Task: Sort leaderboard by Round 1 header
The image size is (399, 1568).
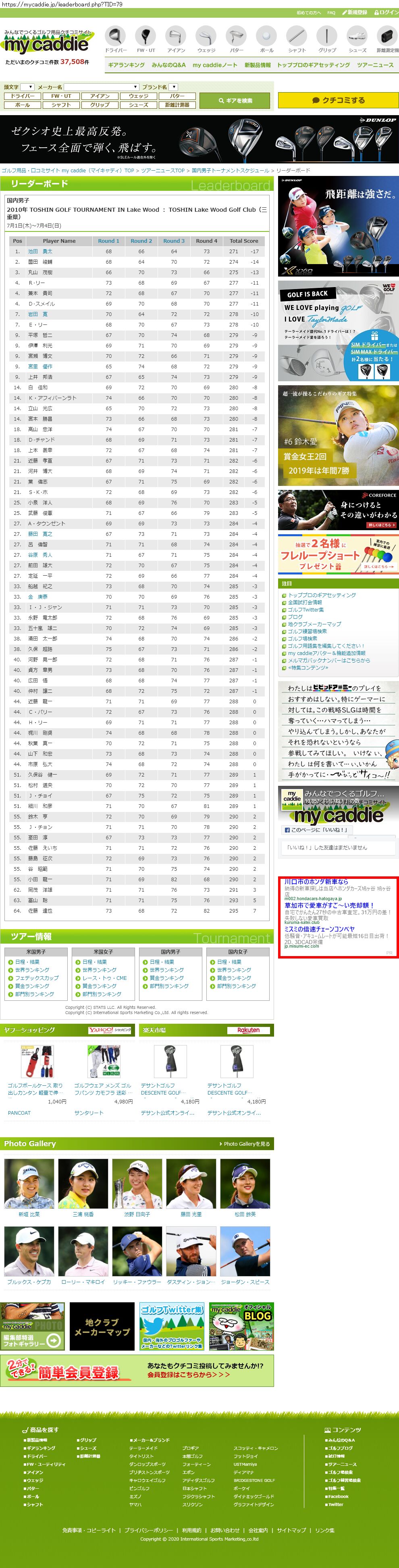Action: (108, 241)
